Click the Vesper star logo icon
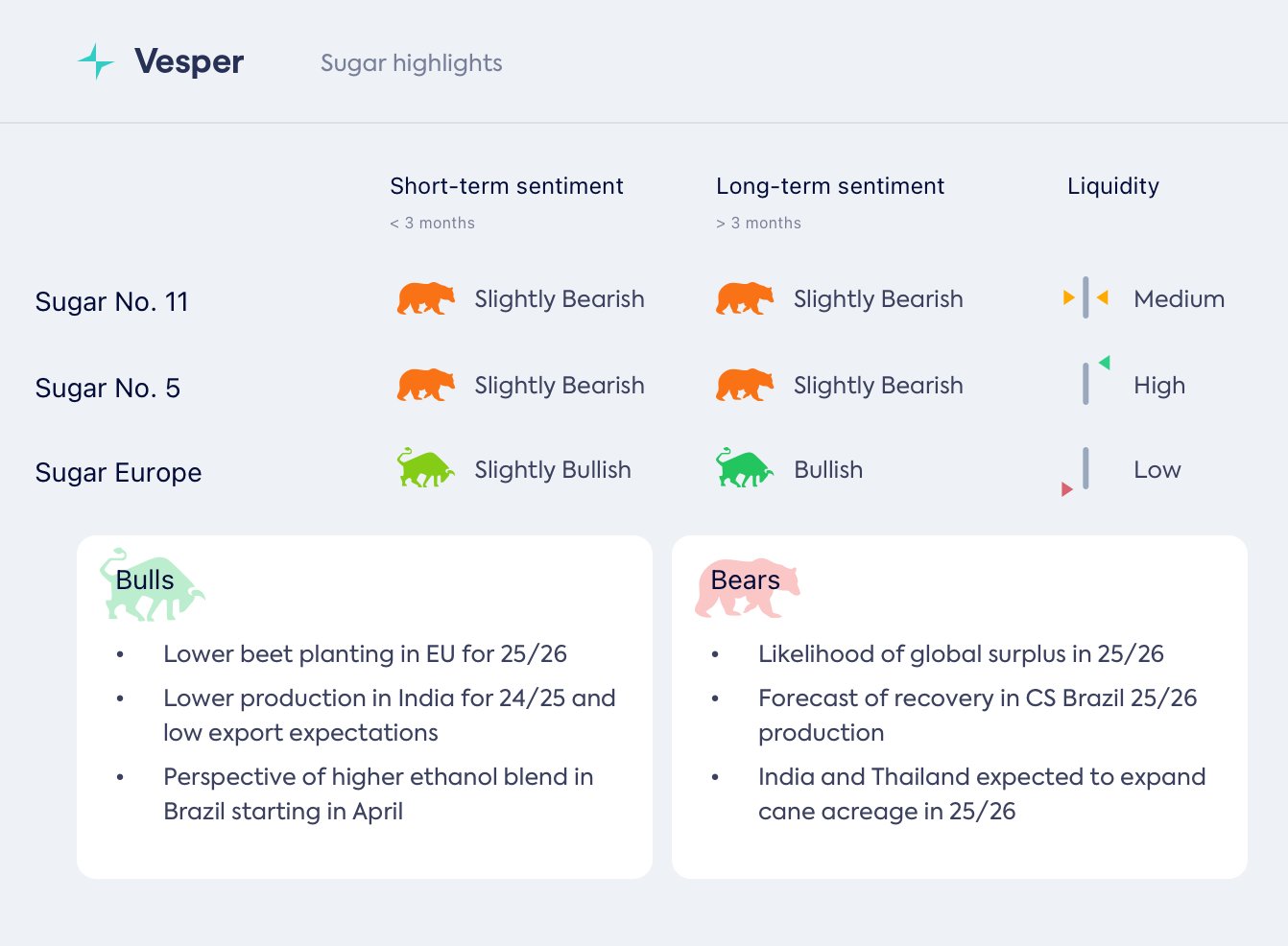Viewport: 1288px width, 946px height. (x=96, y=61)
